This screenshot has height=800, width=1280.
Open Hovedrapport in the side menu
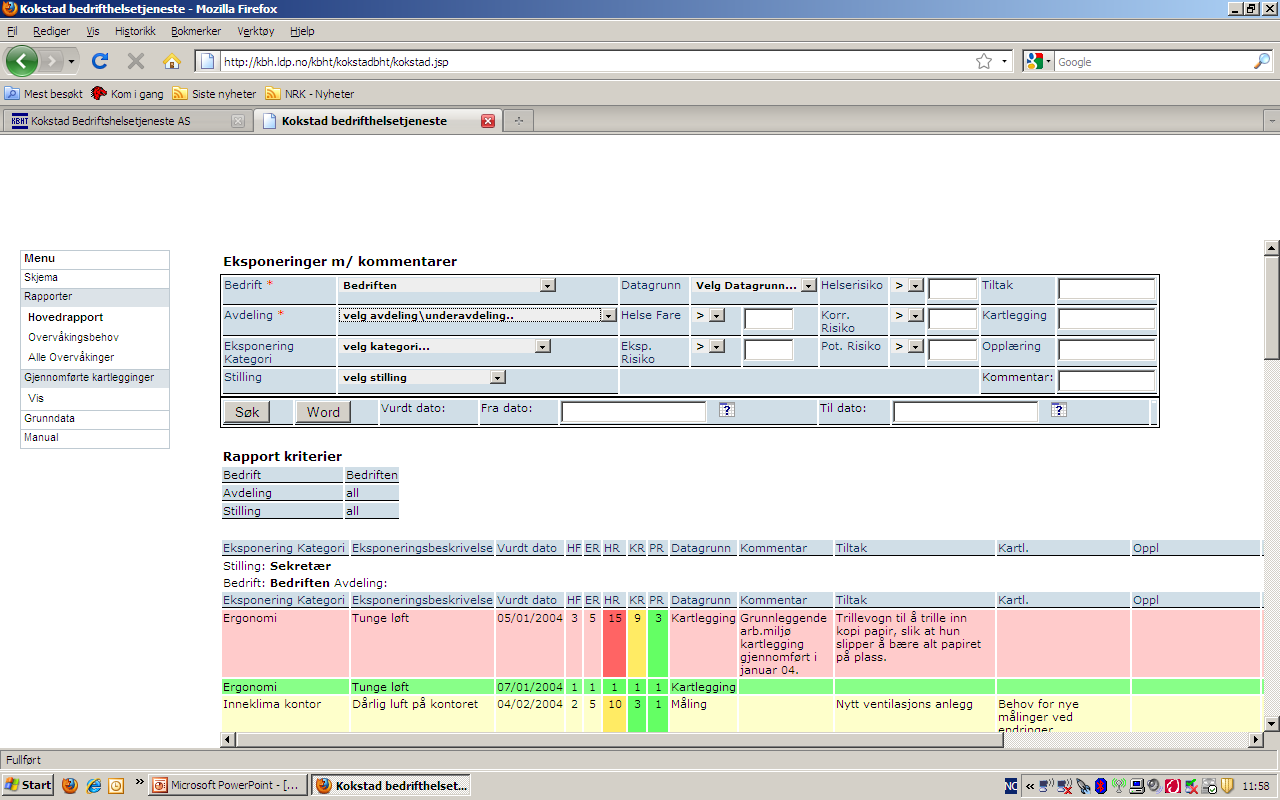(x=65, y=317)
